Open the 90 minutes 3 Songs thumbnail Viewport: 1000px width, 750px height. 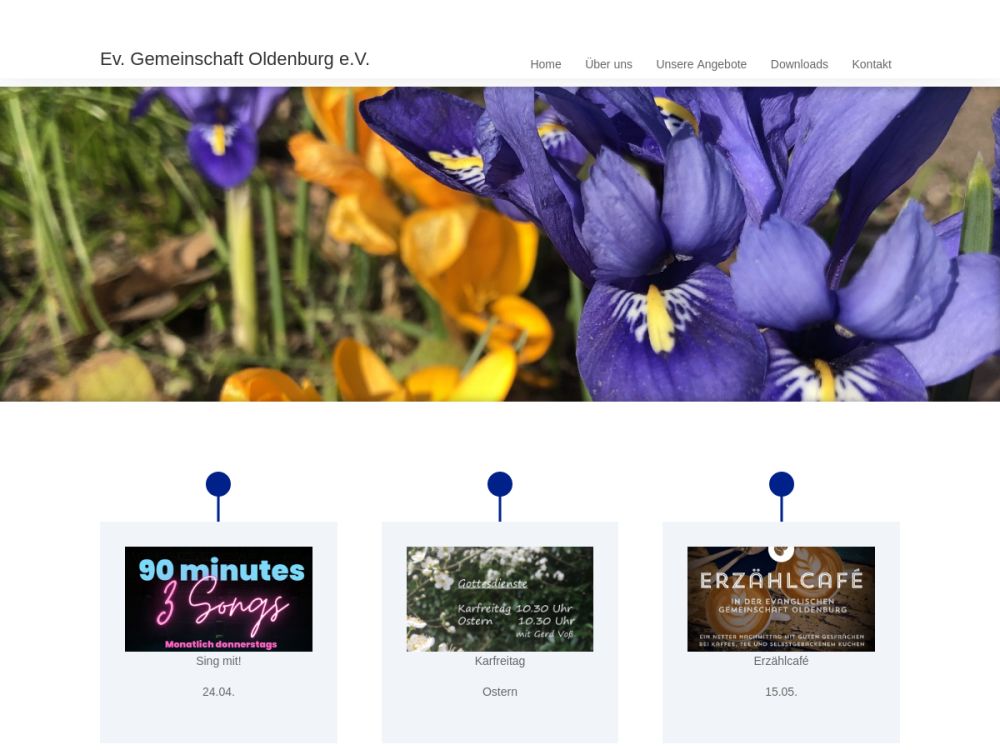click(x=219, y=599)
